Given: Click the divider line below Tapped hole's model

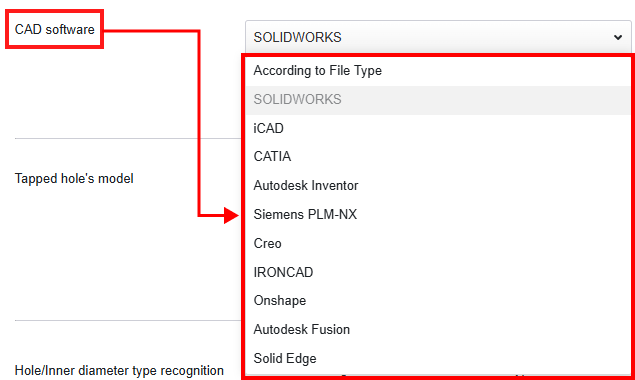Looking at the screenshot, I should tap(128, 320).
